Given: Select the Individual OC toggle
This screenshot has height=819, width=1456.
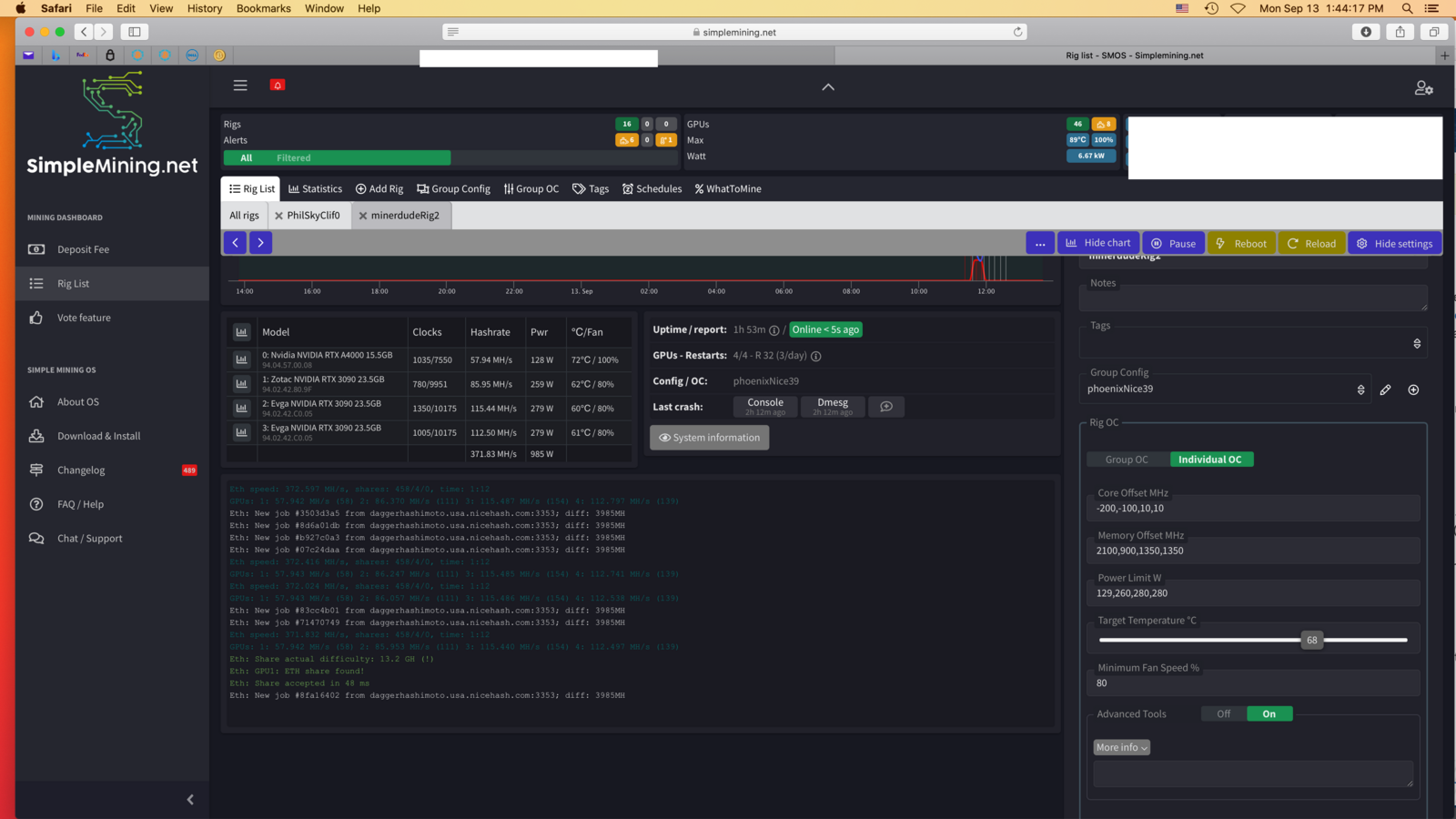Looking at the screenshot, I should pos(1210,460).
